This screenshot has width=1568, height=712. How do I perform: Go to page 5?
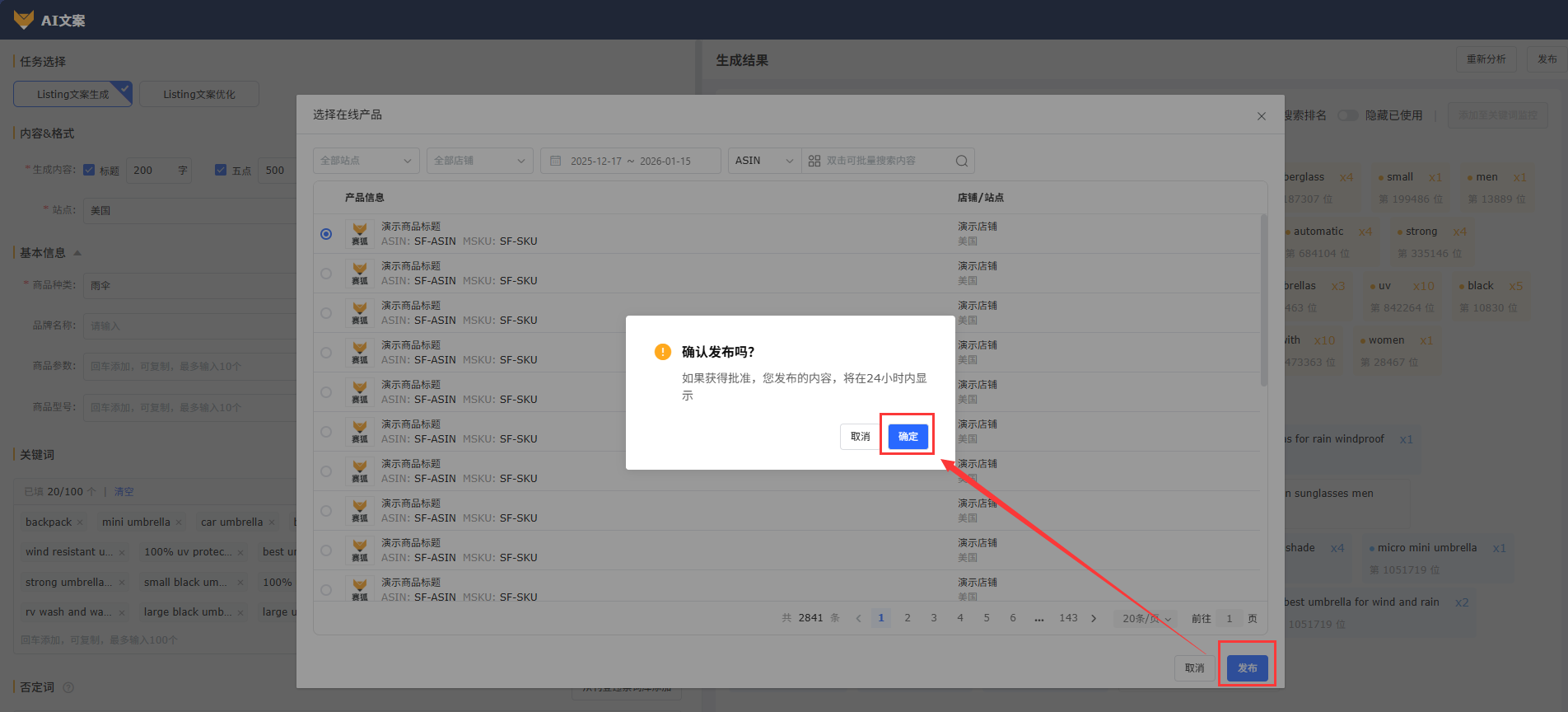tap(987, 618)
